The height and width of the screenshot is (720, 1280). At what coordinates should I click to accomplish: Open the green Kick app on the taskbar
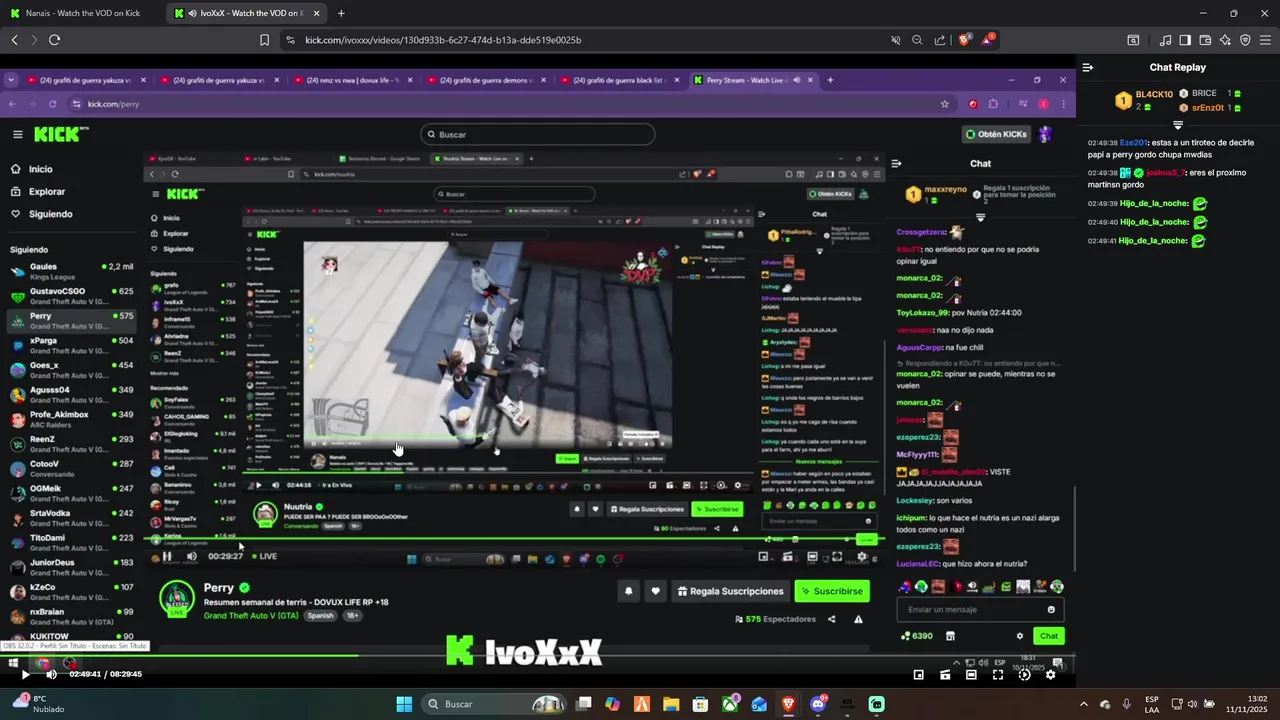[877, 704]
